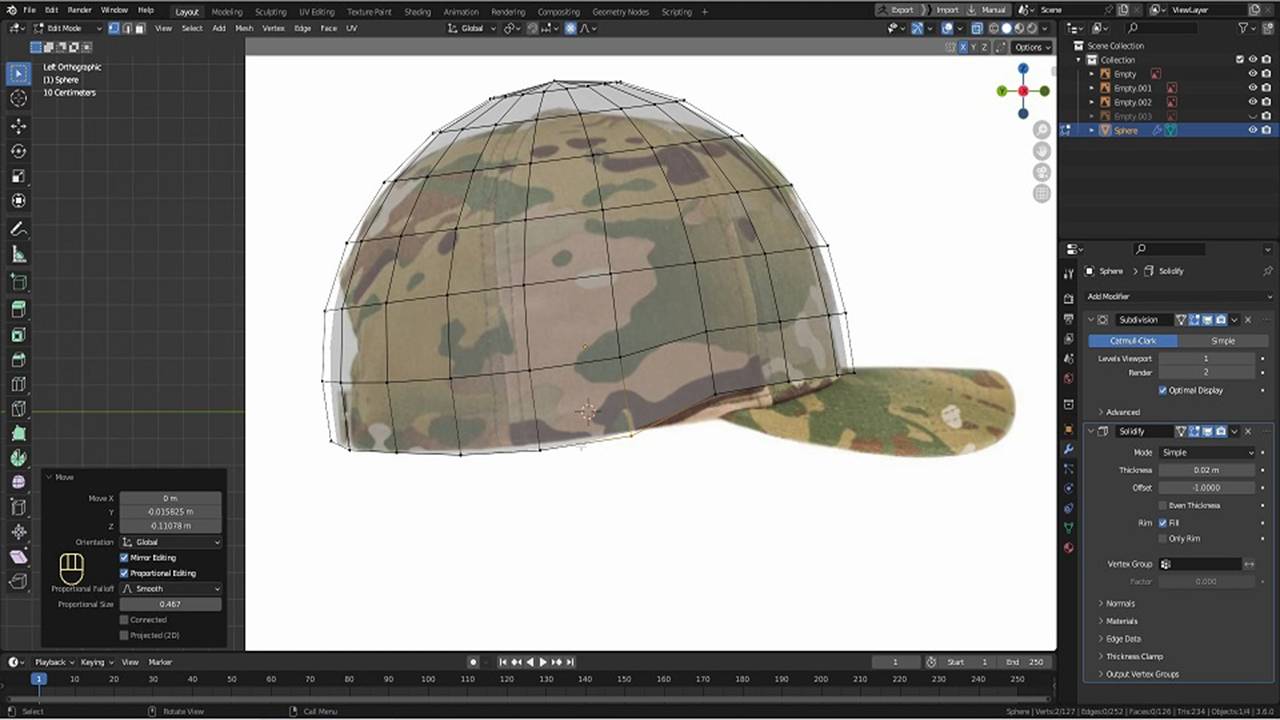Open the Modifiers wrench properties tab

(x=1069, y=450)
